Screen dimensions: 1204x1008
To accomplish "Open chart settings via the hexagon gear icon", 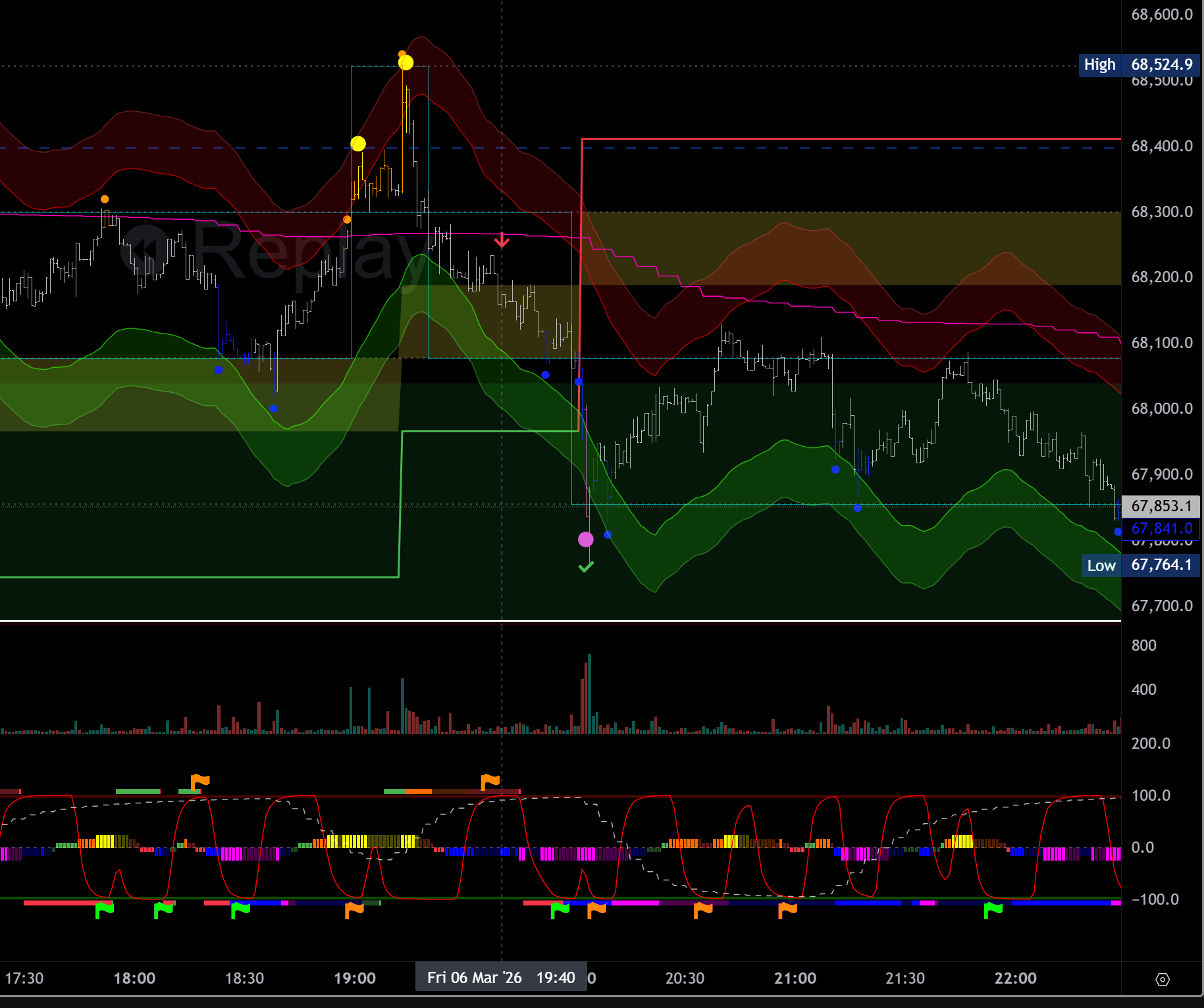I will click(x=1163, y=980).
